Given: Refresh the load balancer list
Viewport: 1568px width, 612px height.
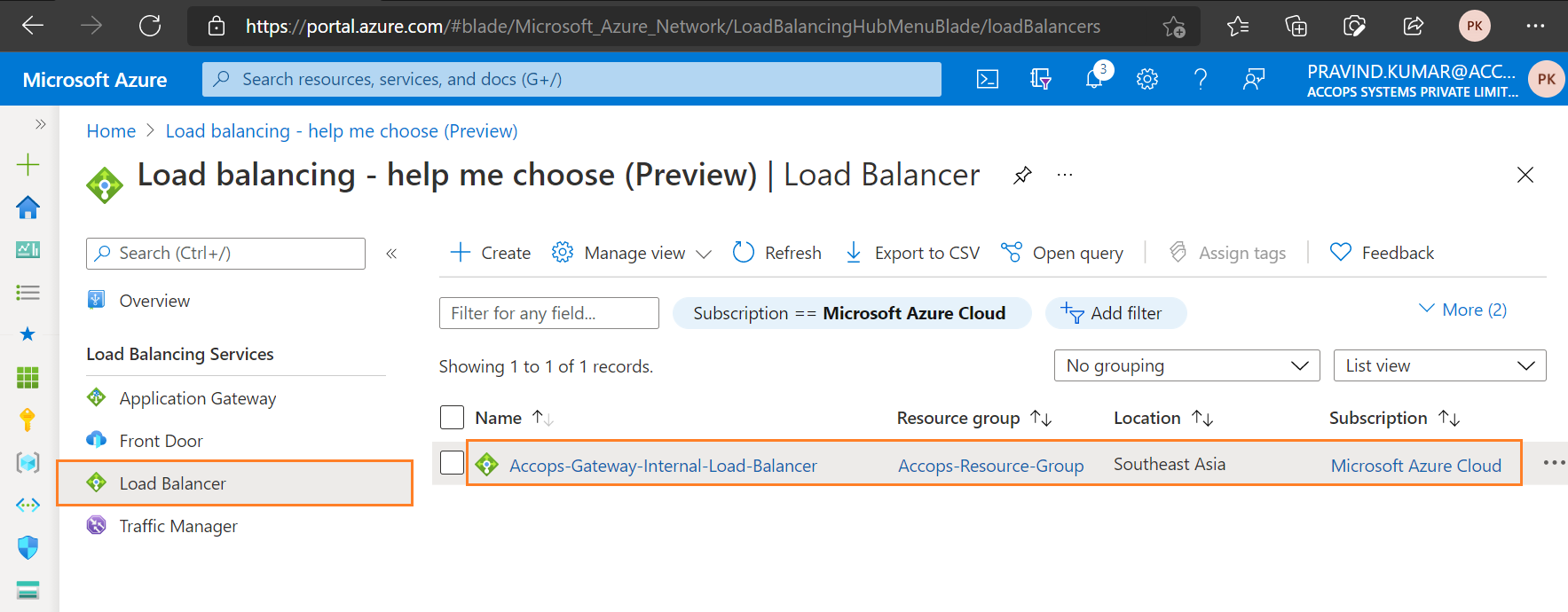Looking at the screenshot, I should 777,253.
